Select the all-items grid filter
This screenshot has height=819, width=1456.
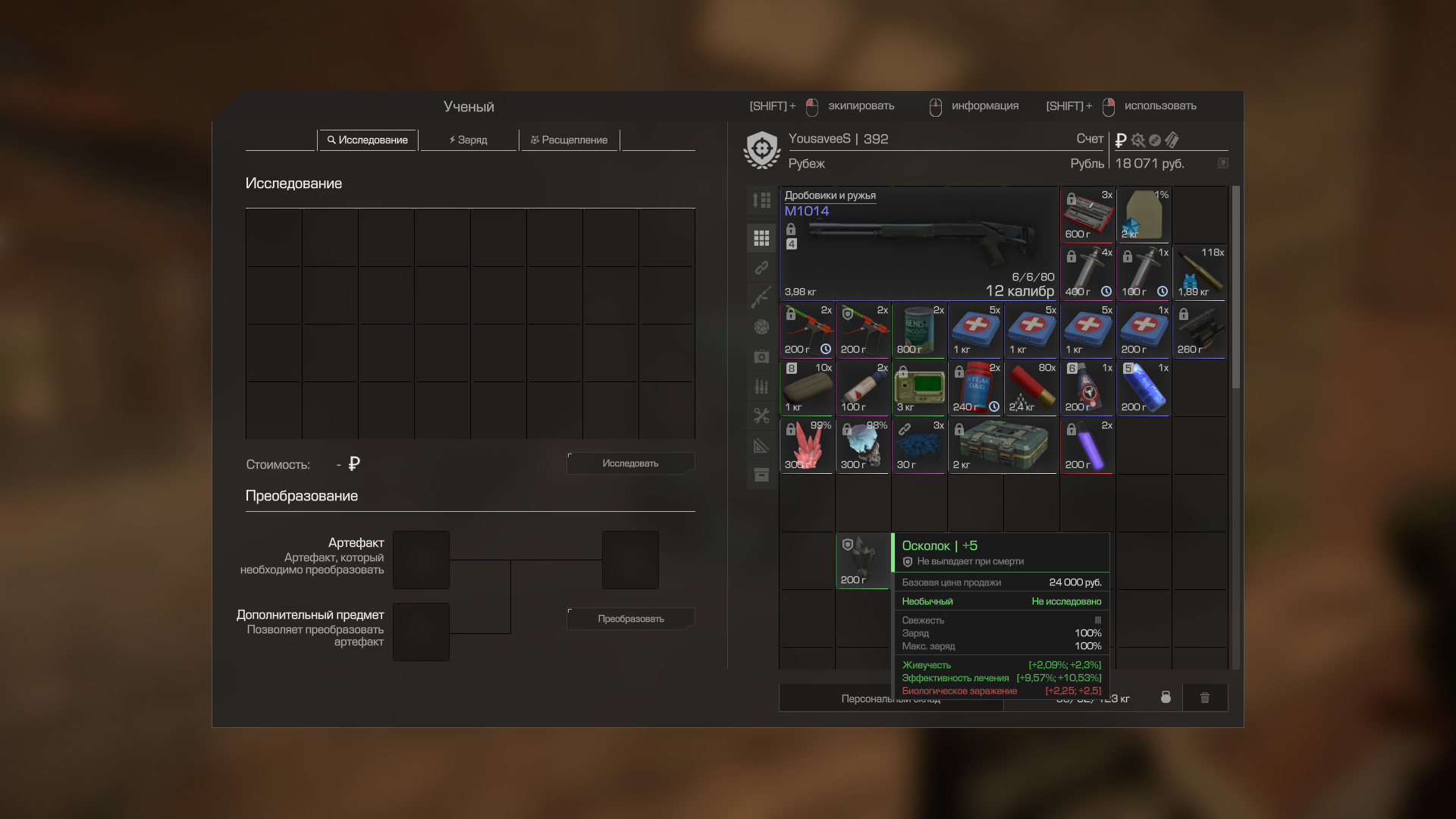coord(761,238)
